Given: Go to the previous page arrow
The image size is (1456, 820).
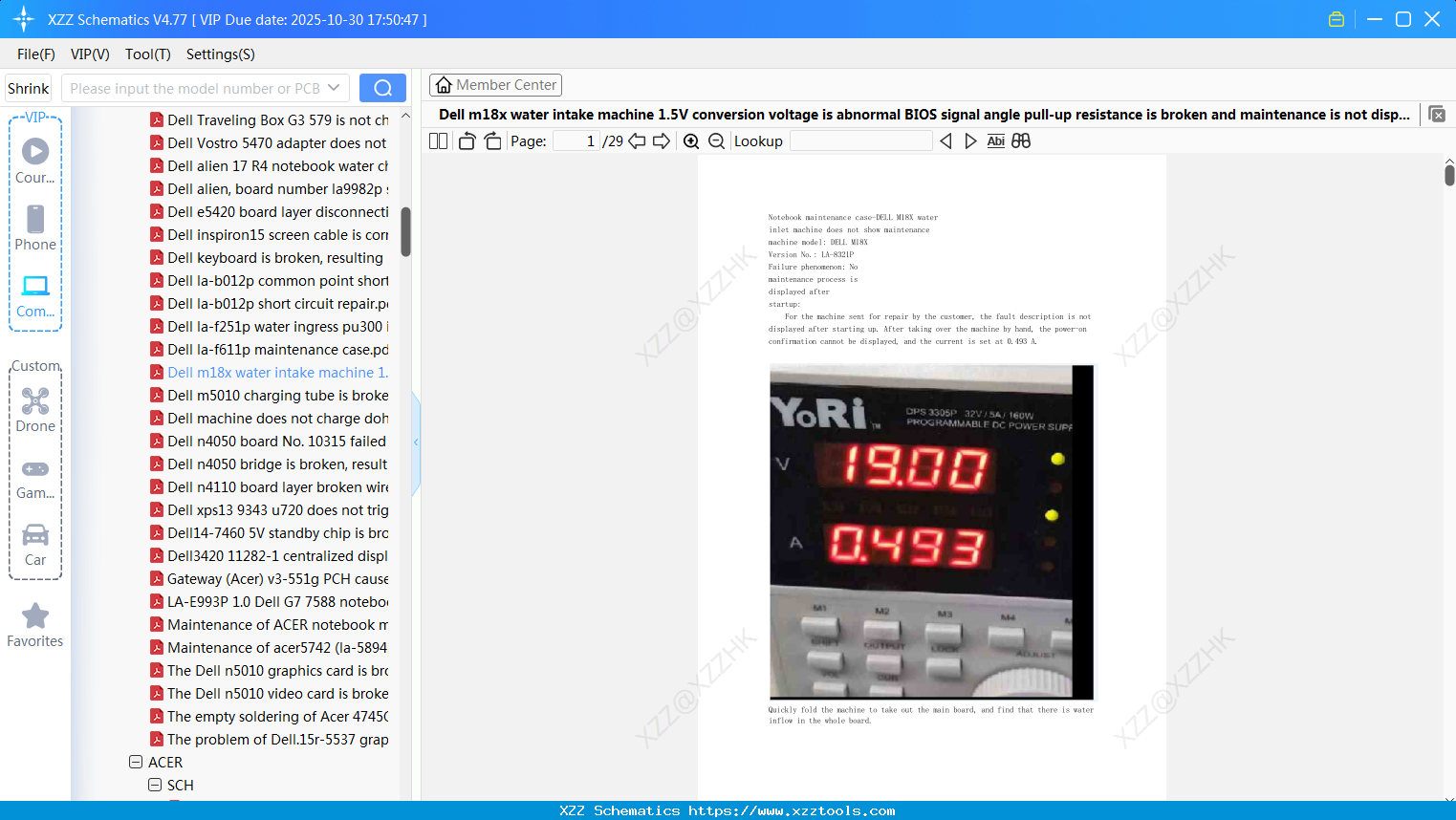Looking at the screenshot, I should point(637,141).
